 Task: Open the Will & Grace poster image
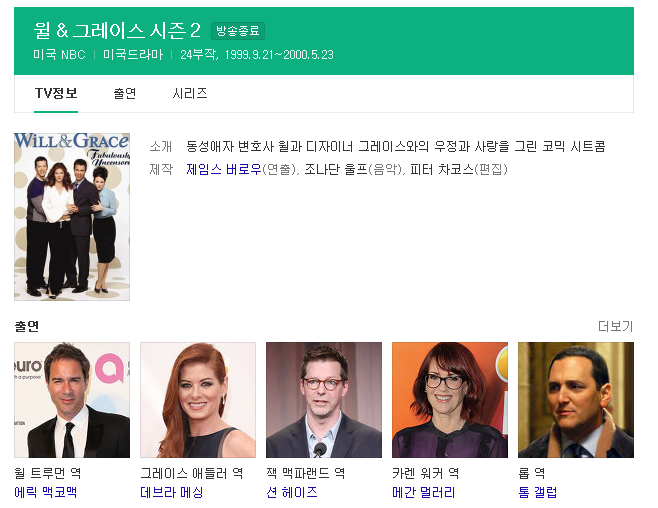point(72,216)
